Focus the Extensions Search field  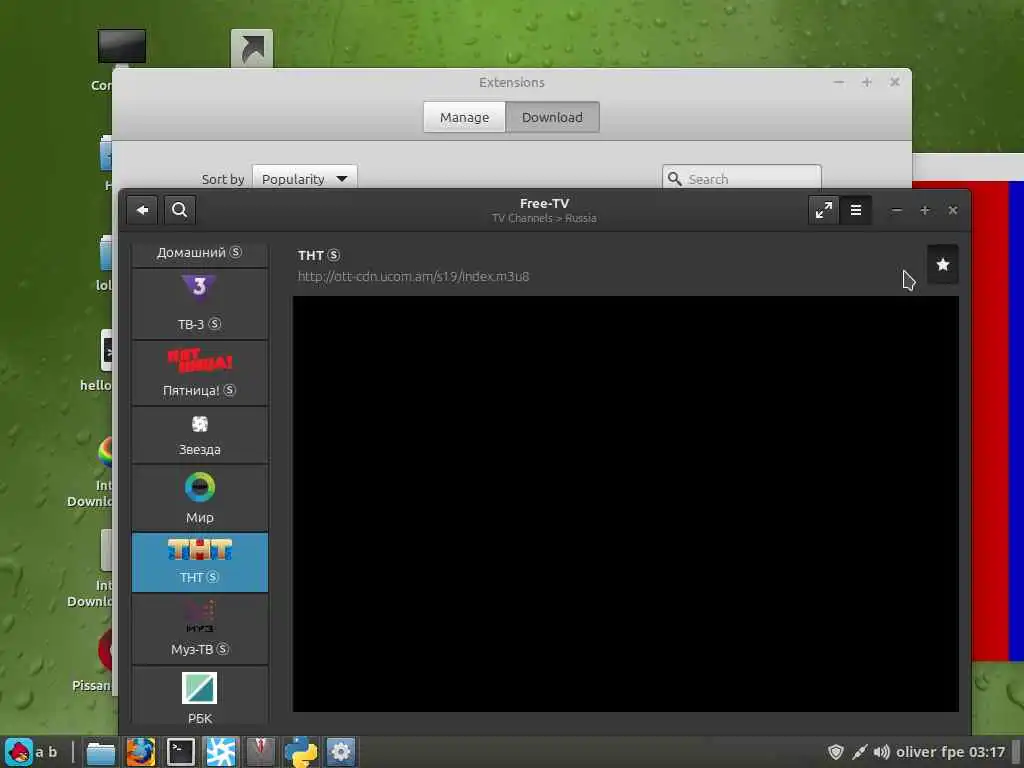click(742, 178)
